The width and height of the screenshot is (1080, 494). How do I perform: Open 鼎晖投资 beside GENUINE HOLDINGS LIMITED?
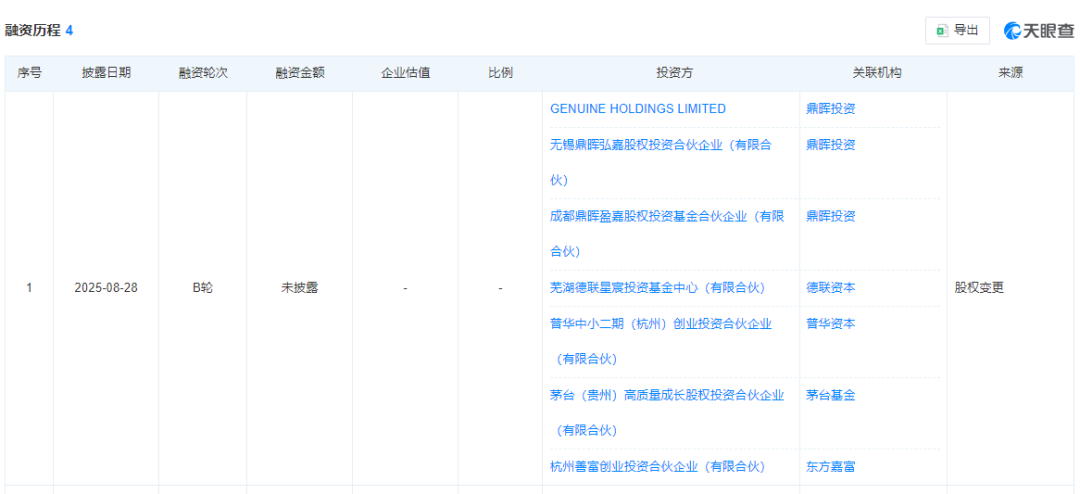pyautogui.click(x=831, y=109)
